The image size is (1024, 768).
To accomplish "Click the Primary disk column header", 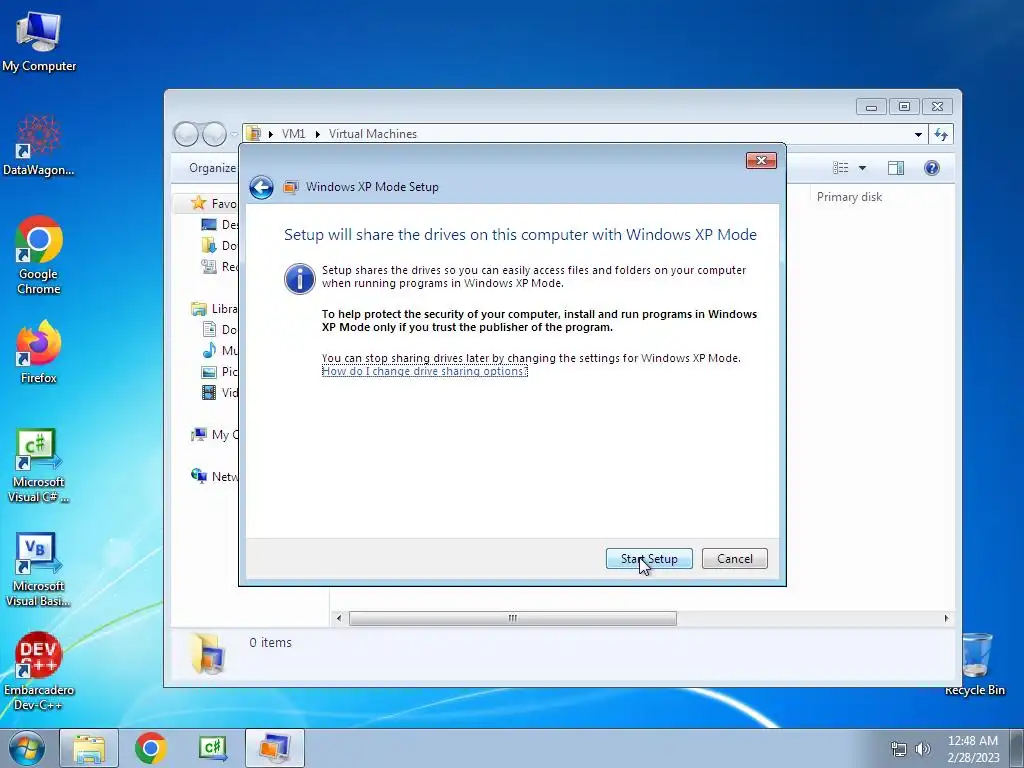I will click(x=849, y=197).
